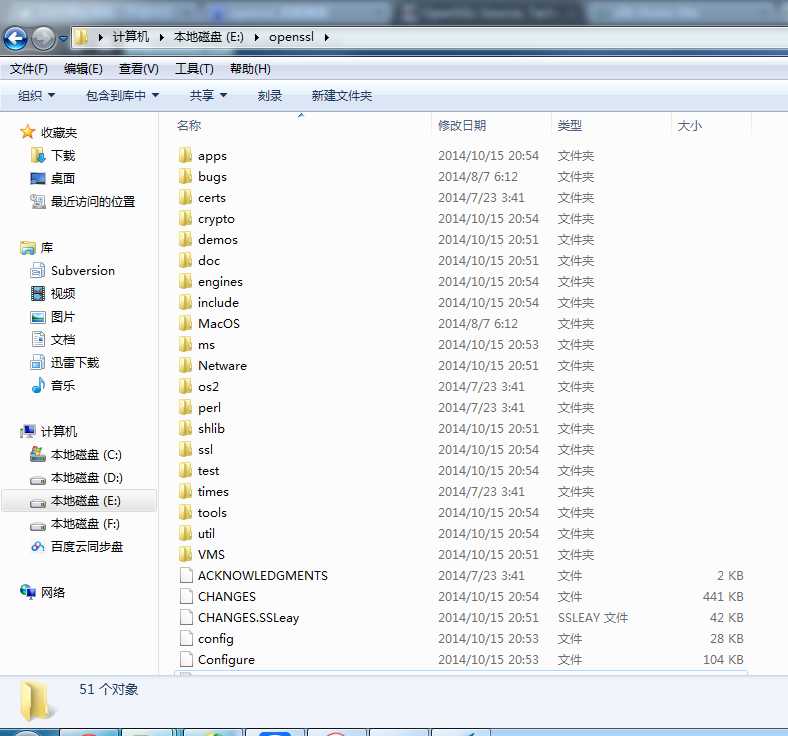Sort by the 修改日期 column header

coord(462,126)
